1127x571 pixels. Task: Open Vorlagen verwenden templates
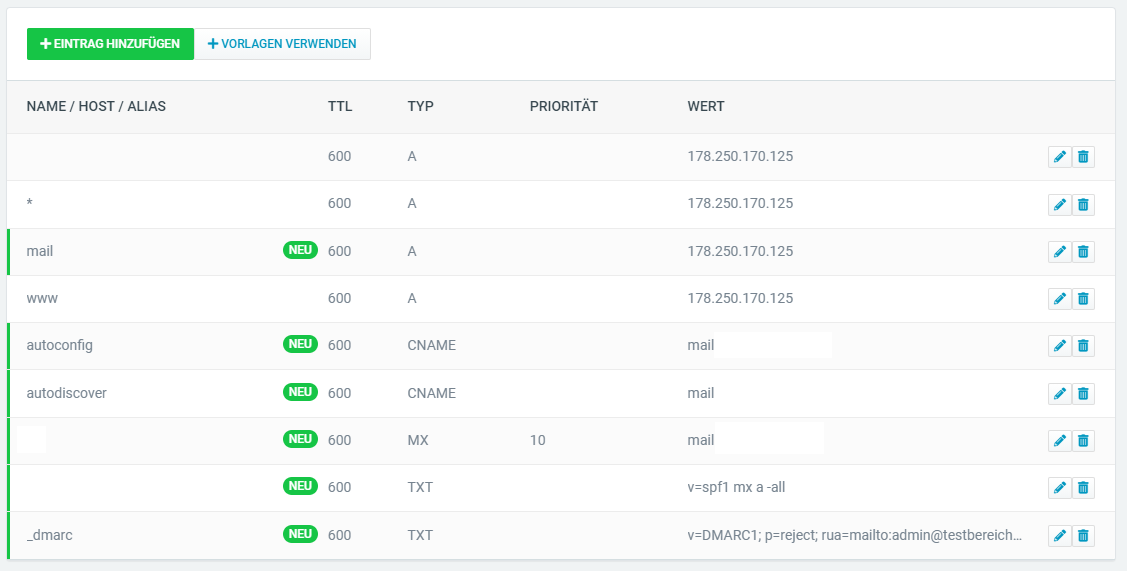(282, 44)
